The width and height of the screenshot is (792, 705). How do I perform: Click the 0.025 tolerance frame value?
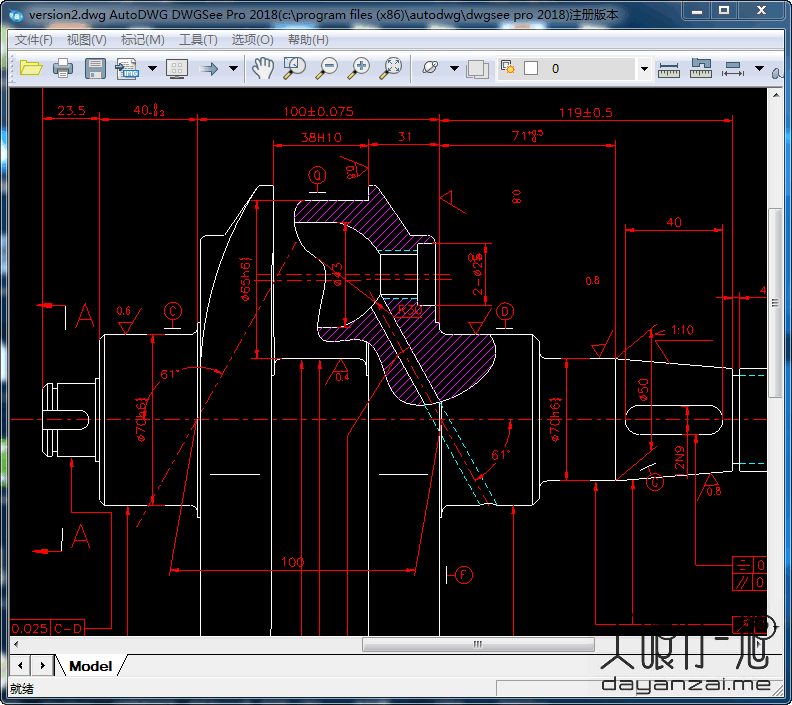[29, 628]
